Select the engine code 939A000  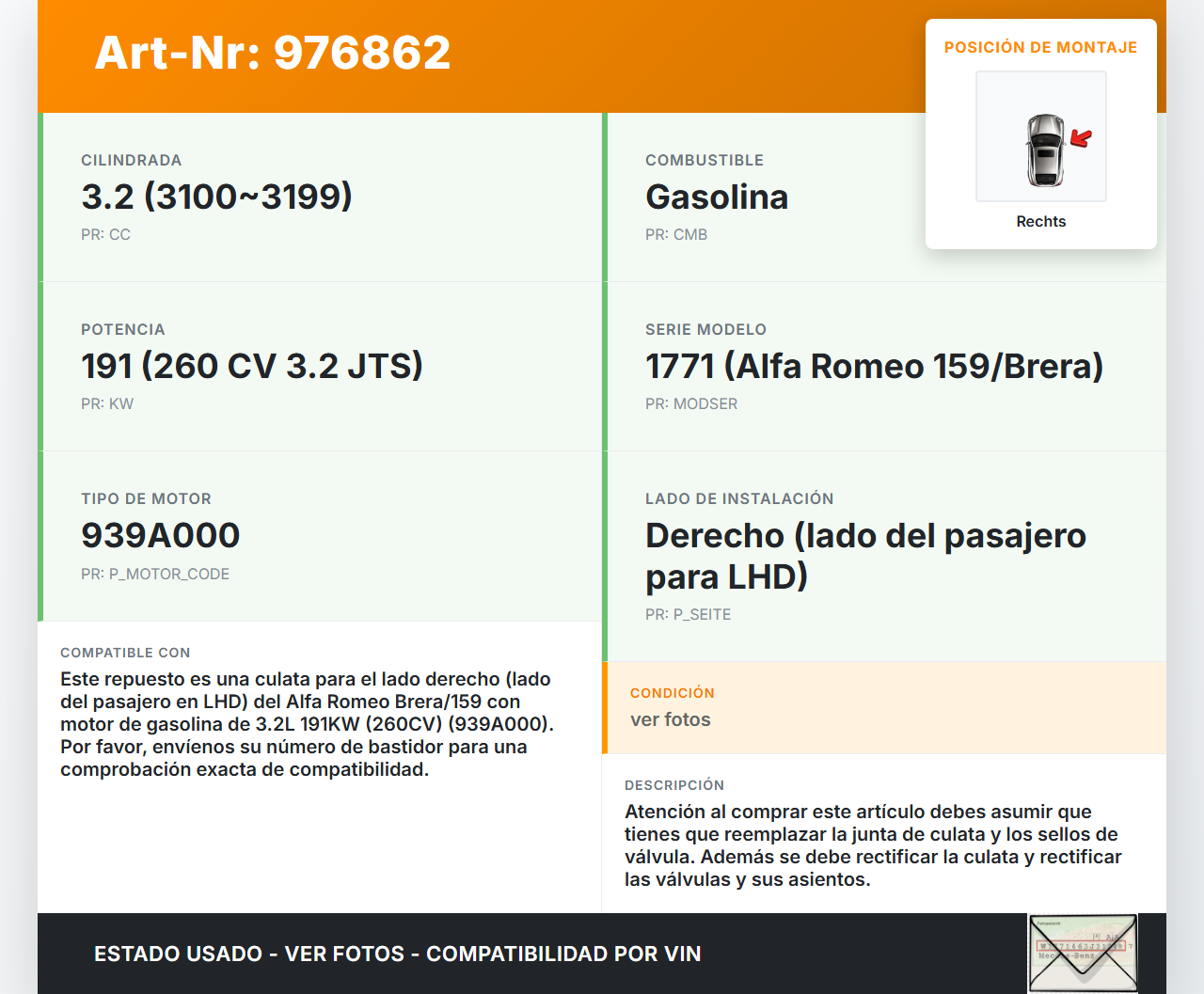161,535
